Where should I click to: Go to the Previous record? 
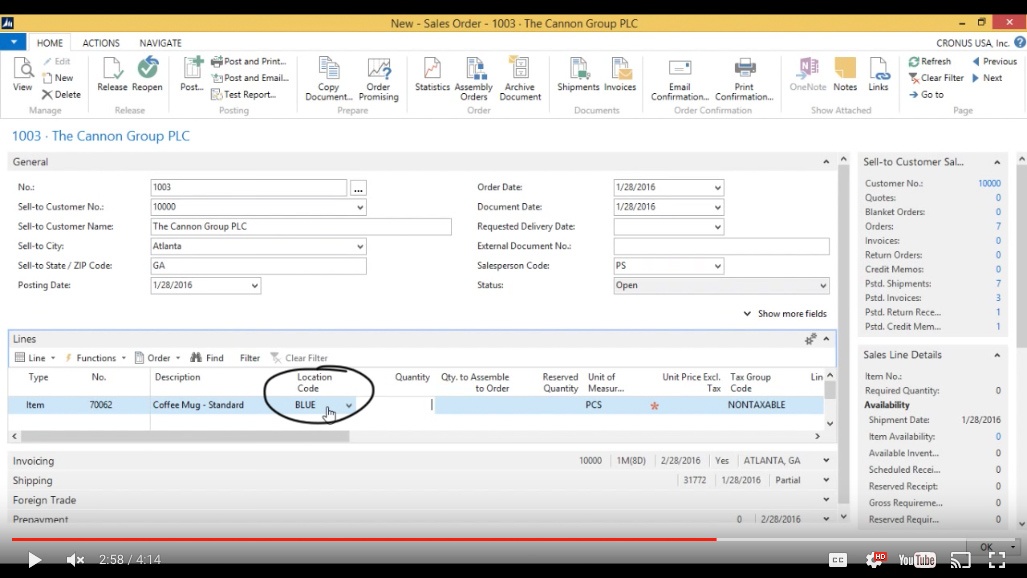[x=994, y=61]
